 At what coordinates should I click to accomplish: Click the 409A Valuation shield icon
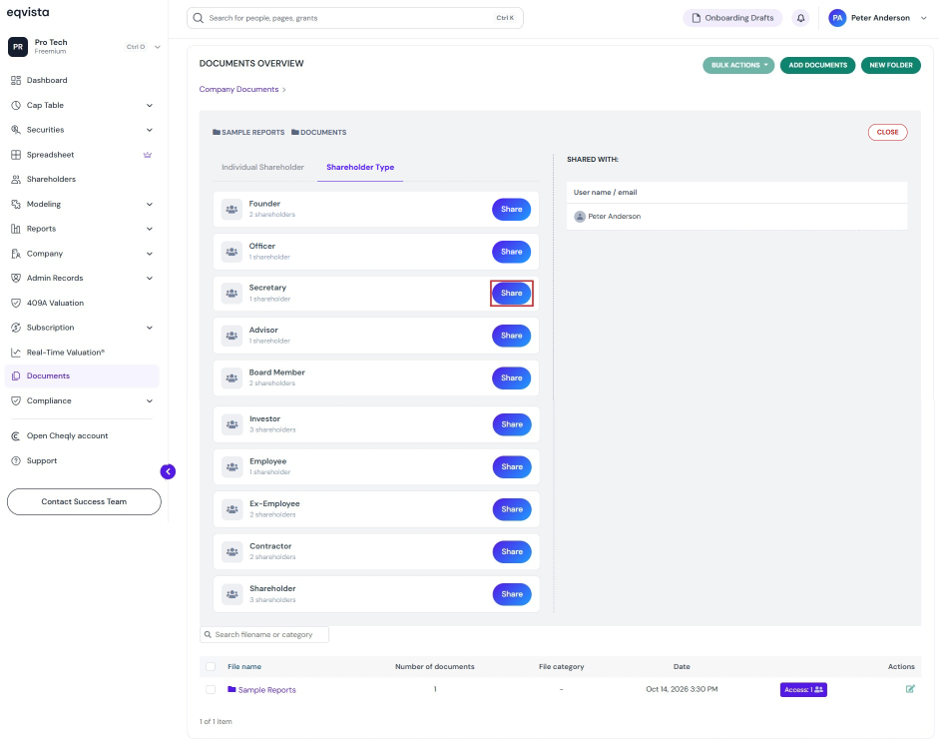coord(16,303)
